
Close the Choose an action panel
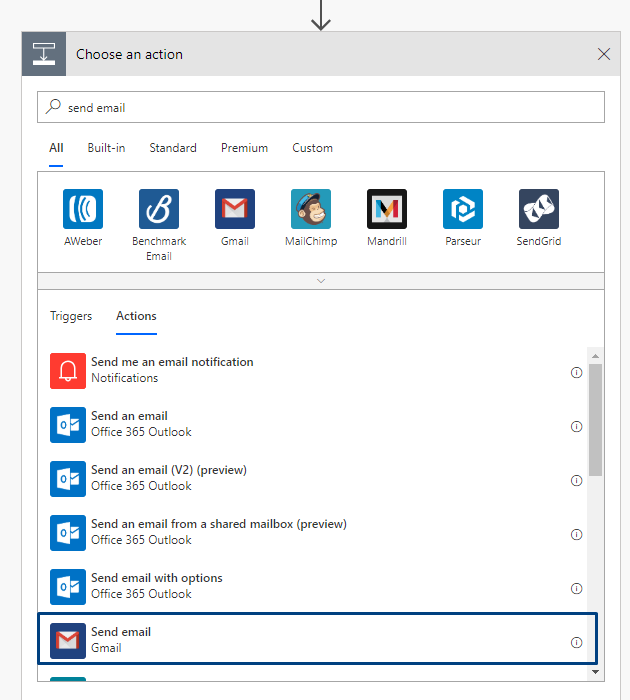(604, 54)
